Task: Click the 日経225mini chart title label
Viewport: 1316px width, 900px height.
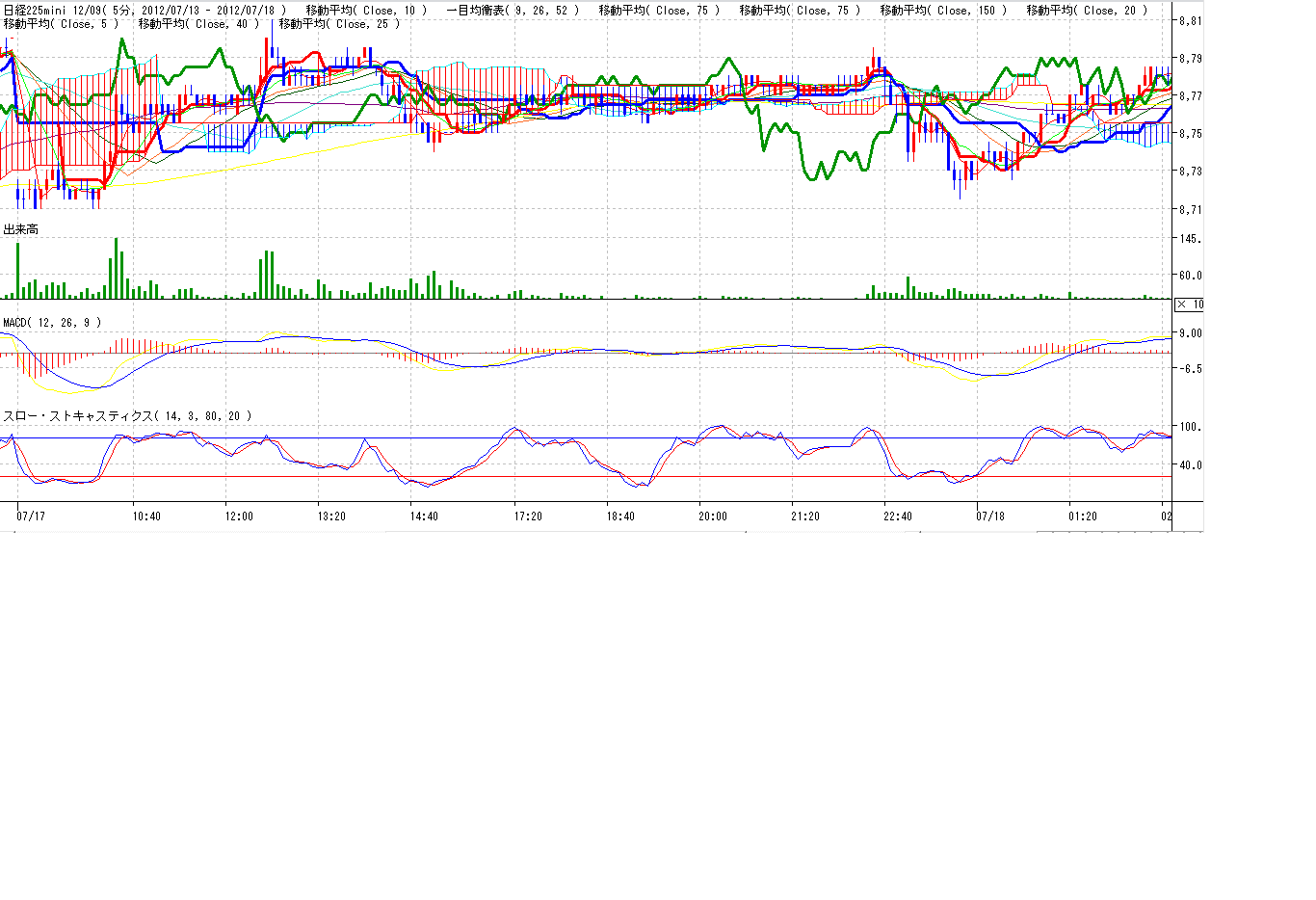Action: coord(145,11)
